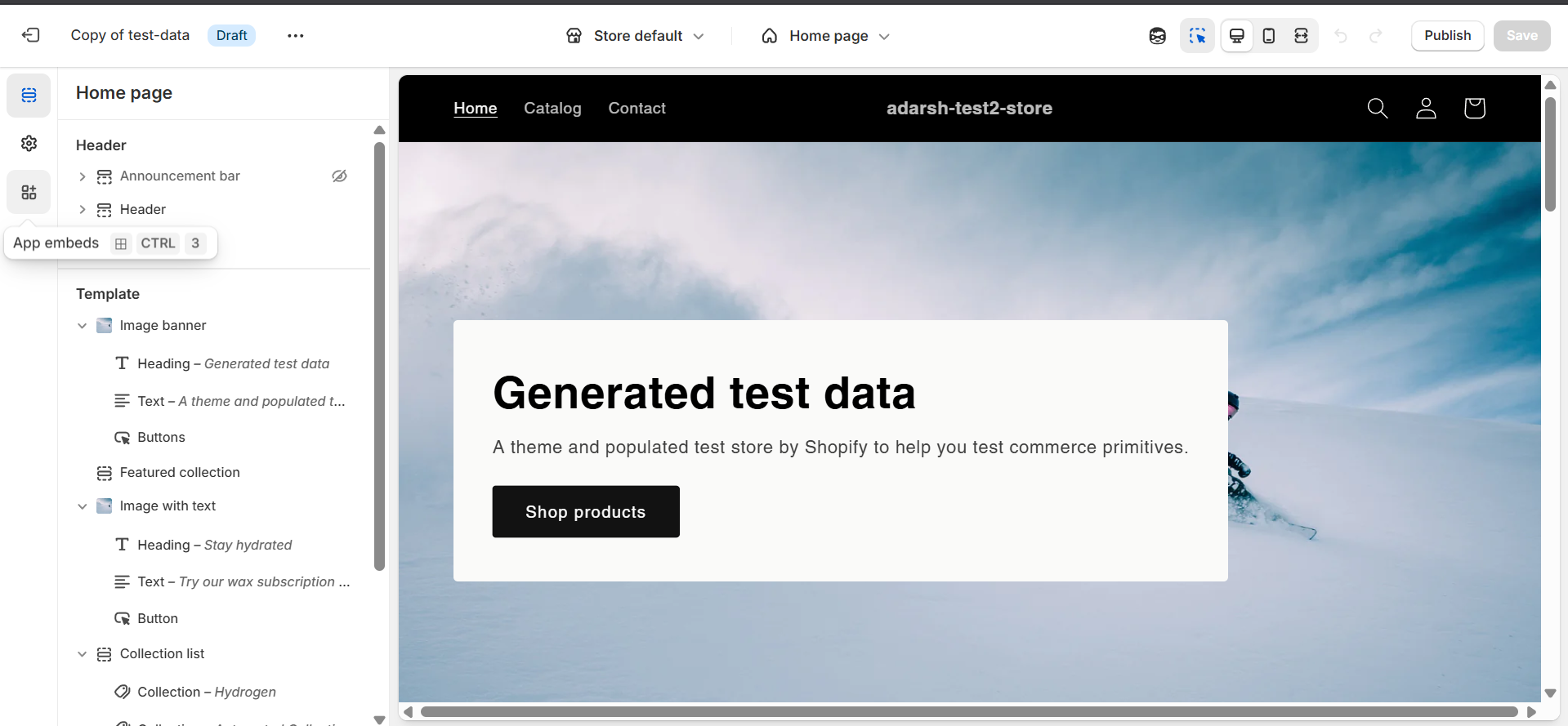Toggle the inspector selection mode icon

tap(1197, 36)
